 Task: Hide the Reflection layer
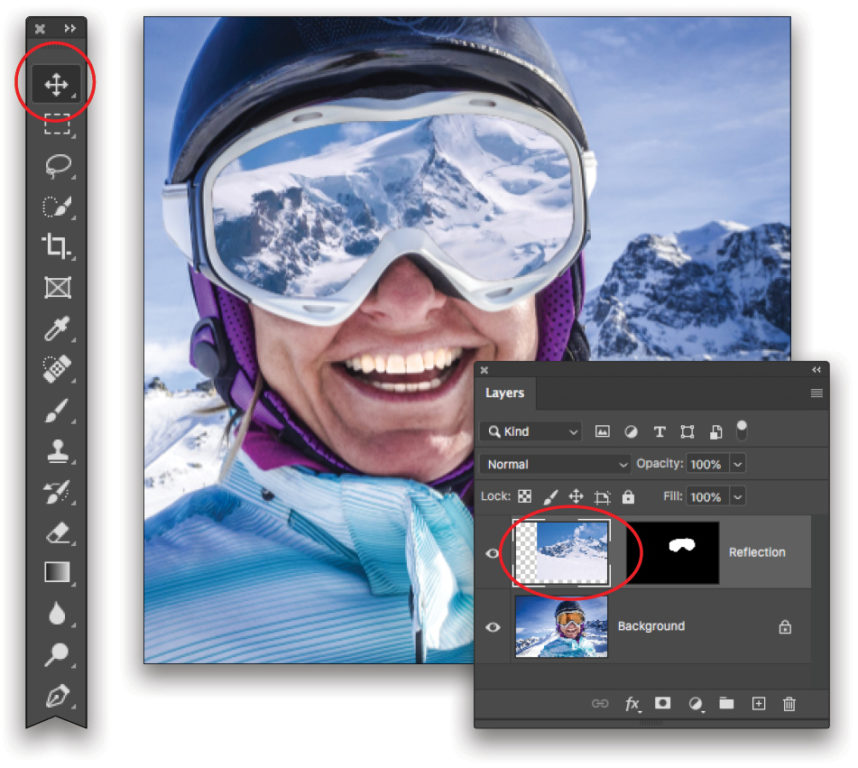[494, 551]
